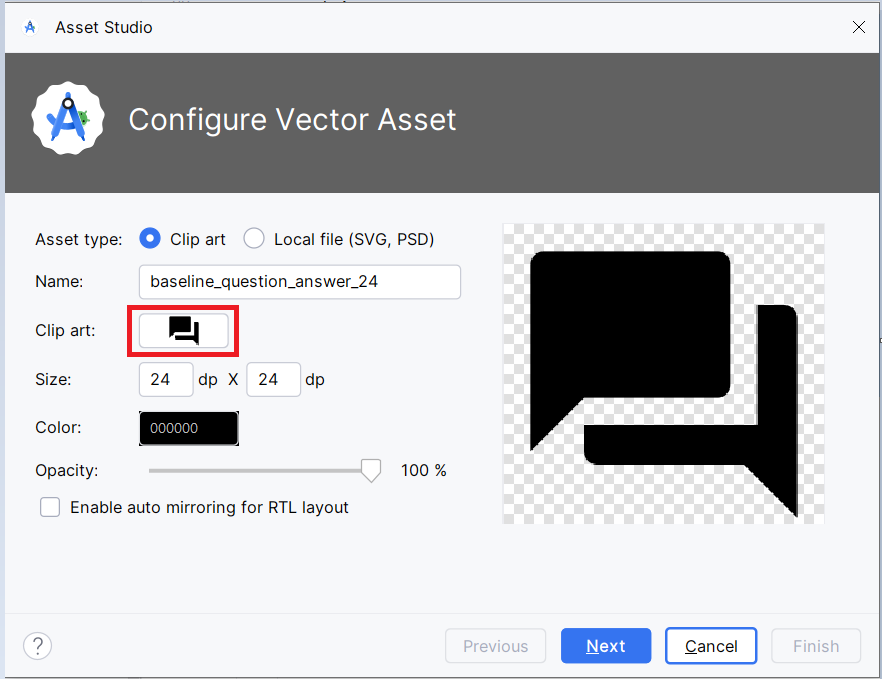Click the Next button
This screenshot has width=882, height=679.
606,646
